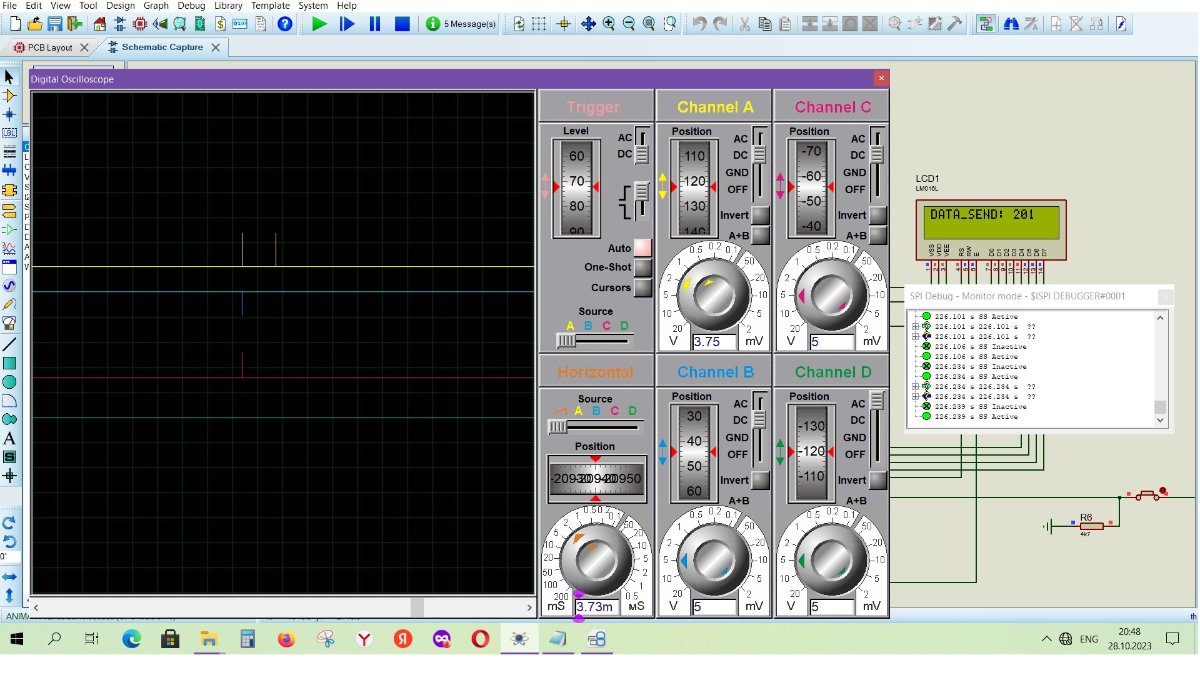Open the Home page icon in toolbar

tap(100, 24)
